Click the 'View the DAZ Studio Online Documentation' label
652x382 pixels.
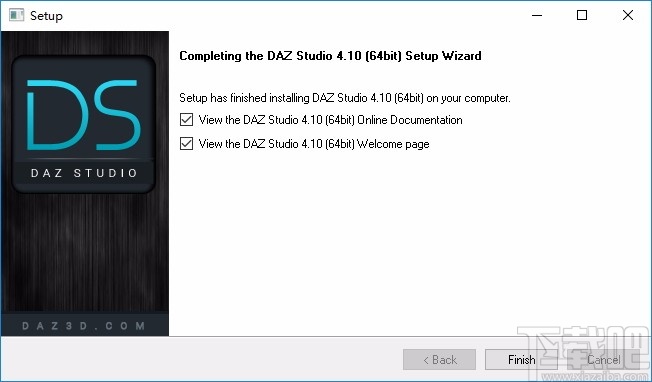[x=331, y=120]
